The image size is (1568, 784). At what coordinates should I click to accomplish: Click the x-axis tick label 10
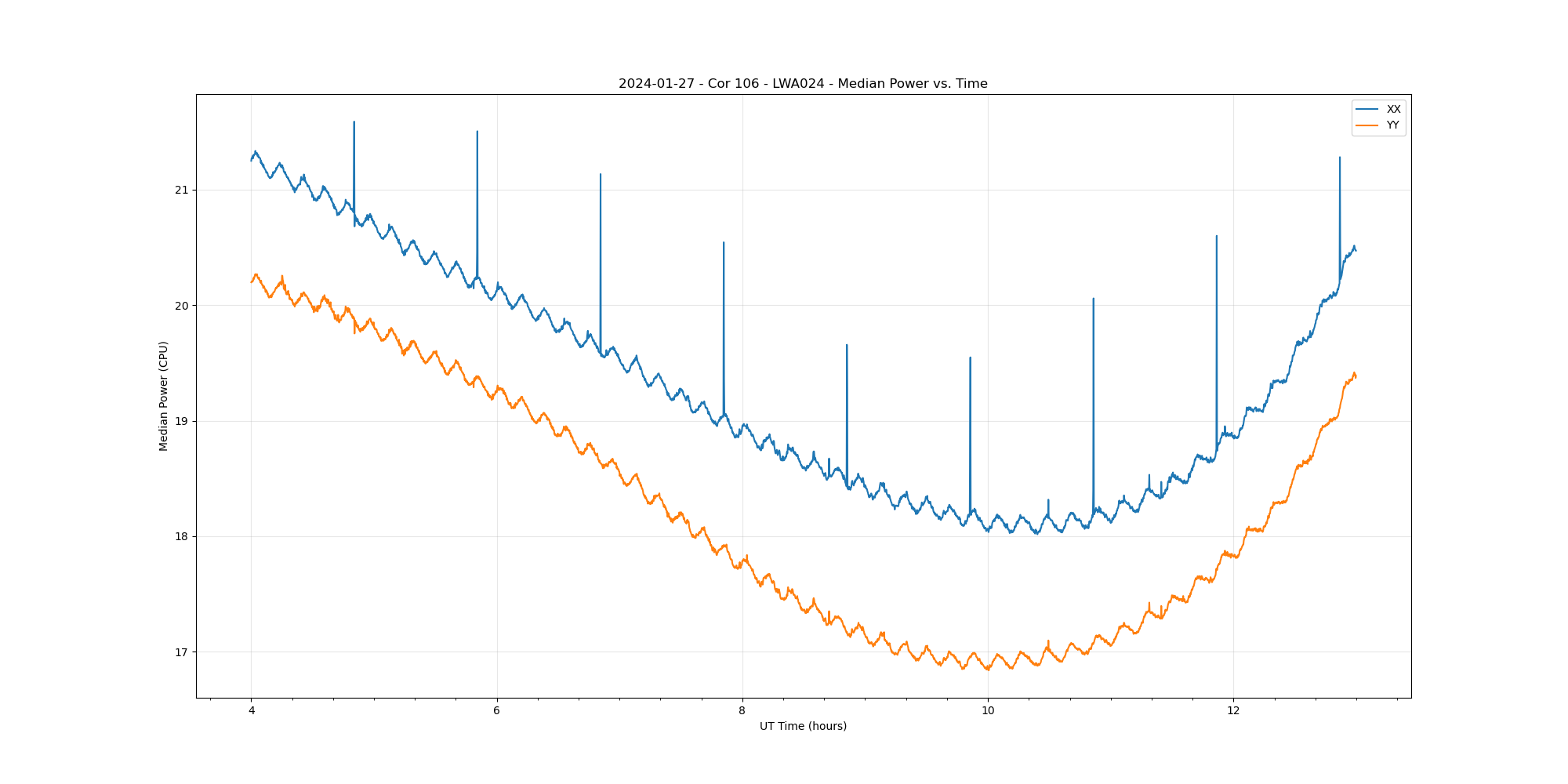click(988, 711)
